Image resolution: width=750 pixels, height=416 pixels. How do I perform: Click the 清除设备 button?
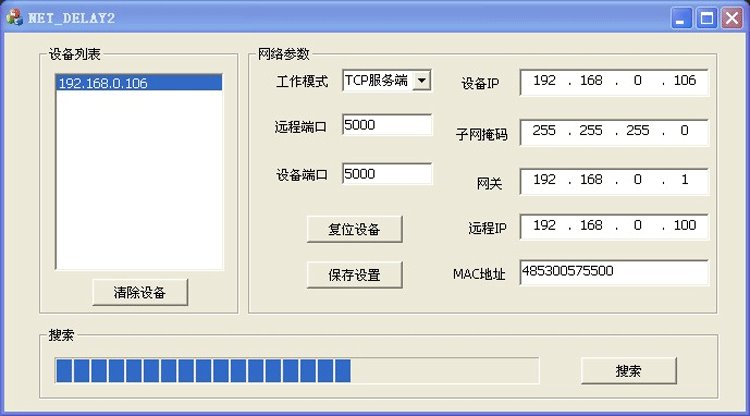(x=139, y=292)
